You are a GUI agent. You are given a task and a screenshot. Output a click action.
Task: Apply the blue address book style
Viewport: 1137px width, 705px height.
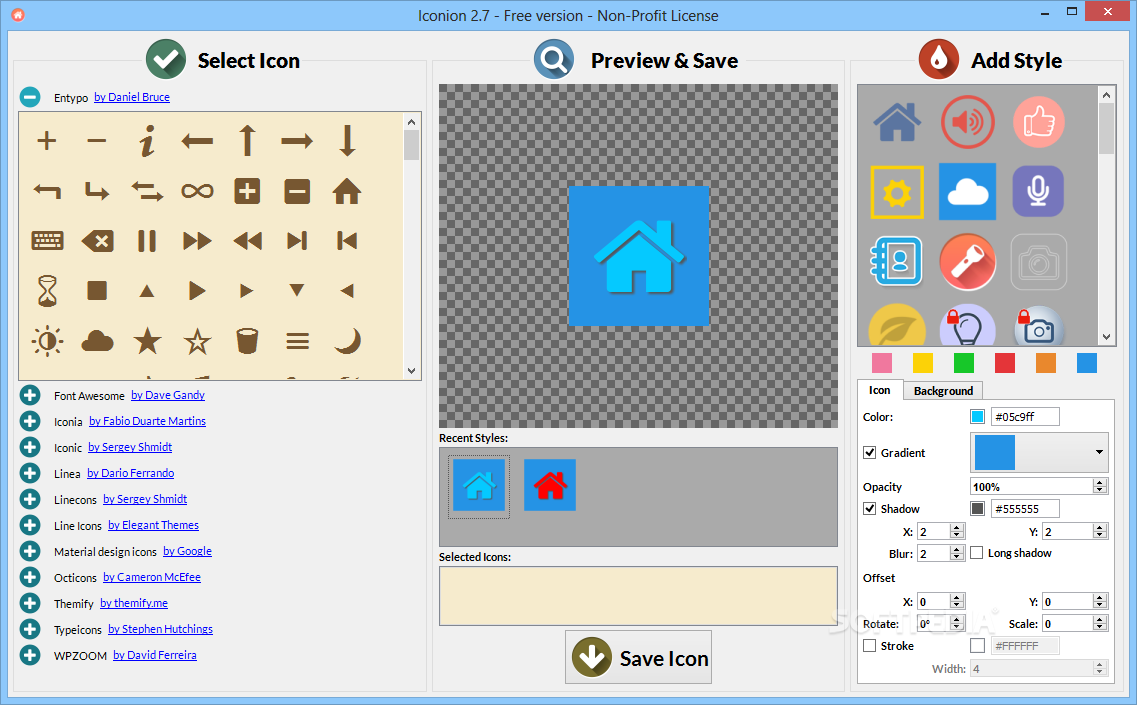tap(897, 261)
